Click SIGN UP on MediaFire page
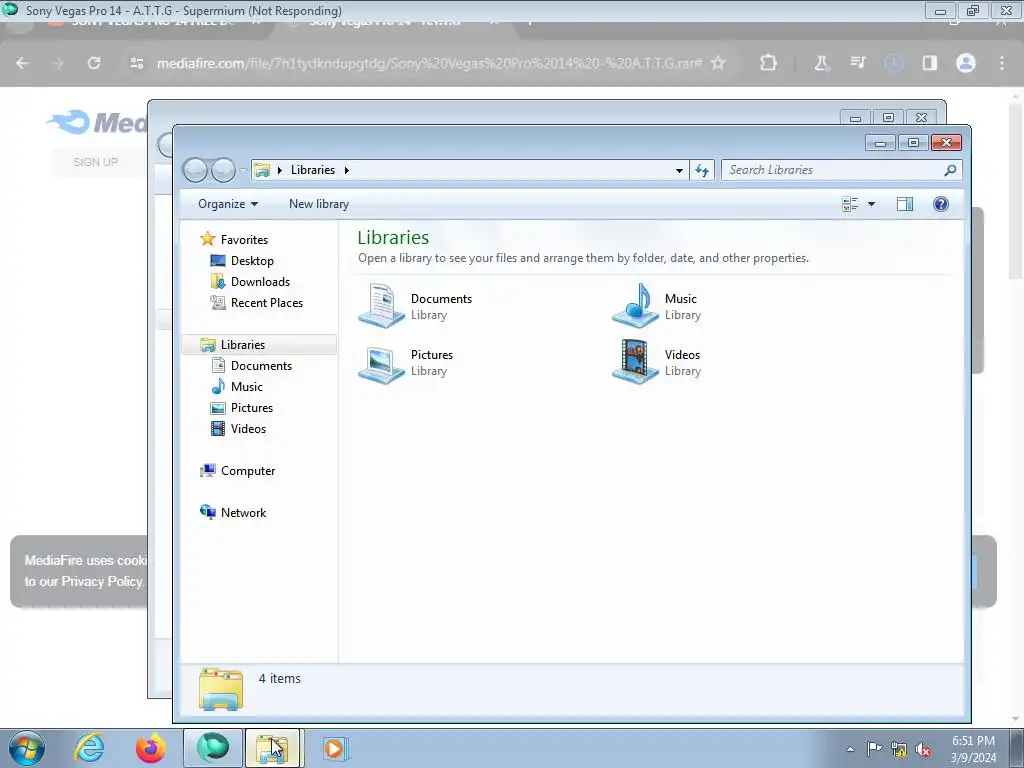The image size is (1024, 768). [x=95, y=162]
